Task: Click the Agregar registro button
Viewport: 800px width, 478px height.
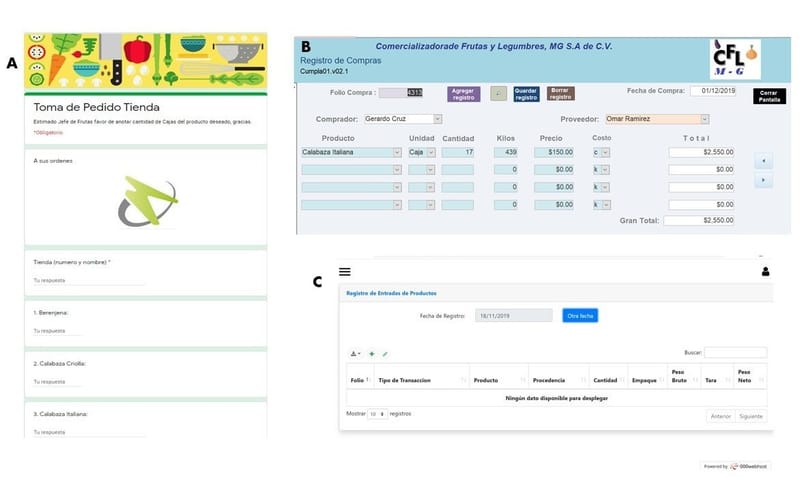Action: pos(463,94)
